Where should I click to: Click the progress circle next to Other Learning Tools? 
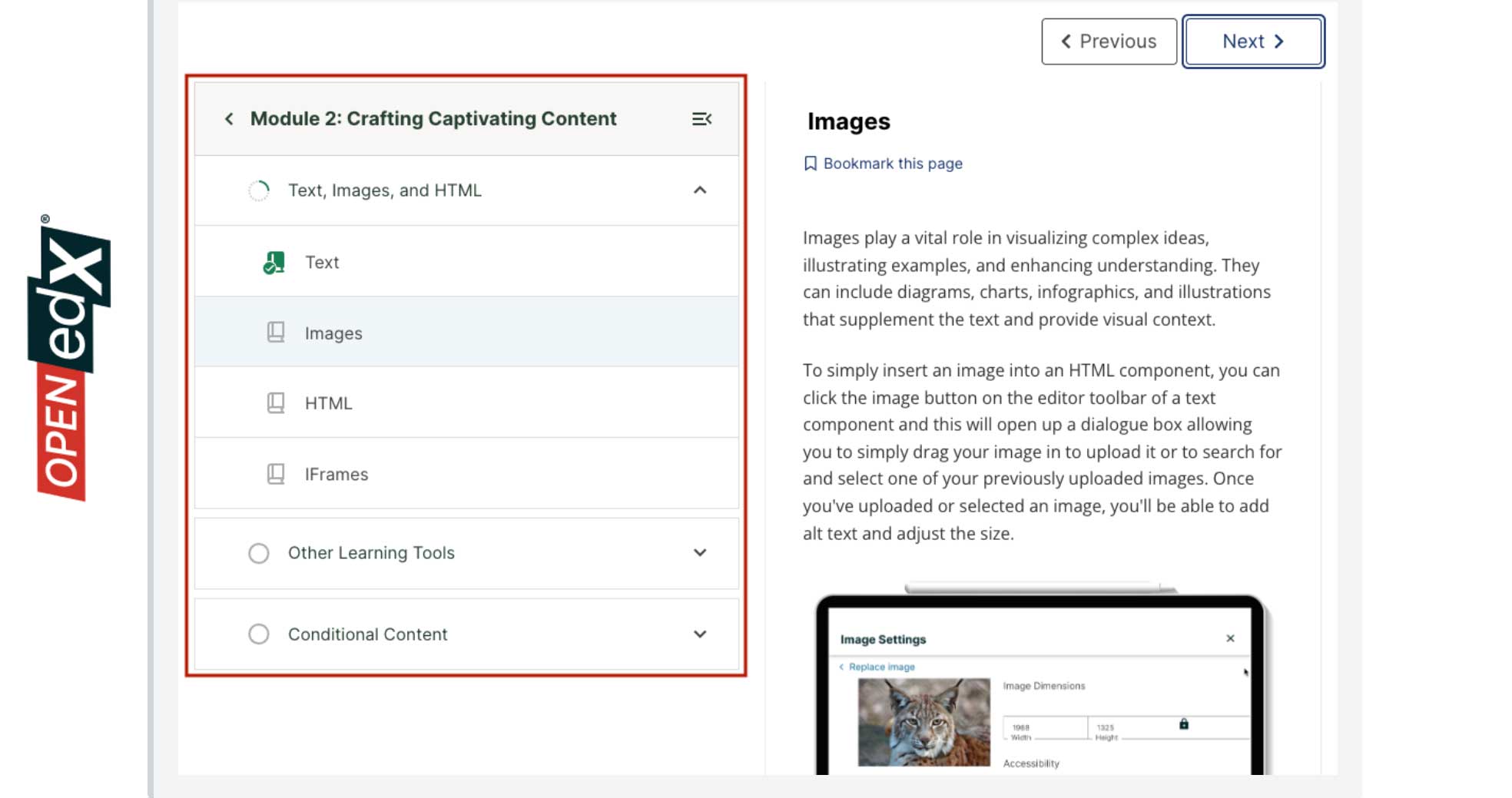tap(259, 553)
